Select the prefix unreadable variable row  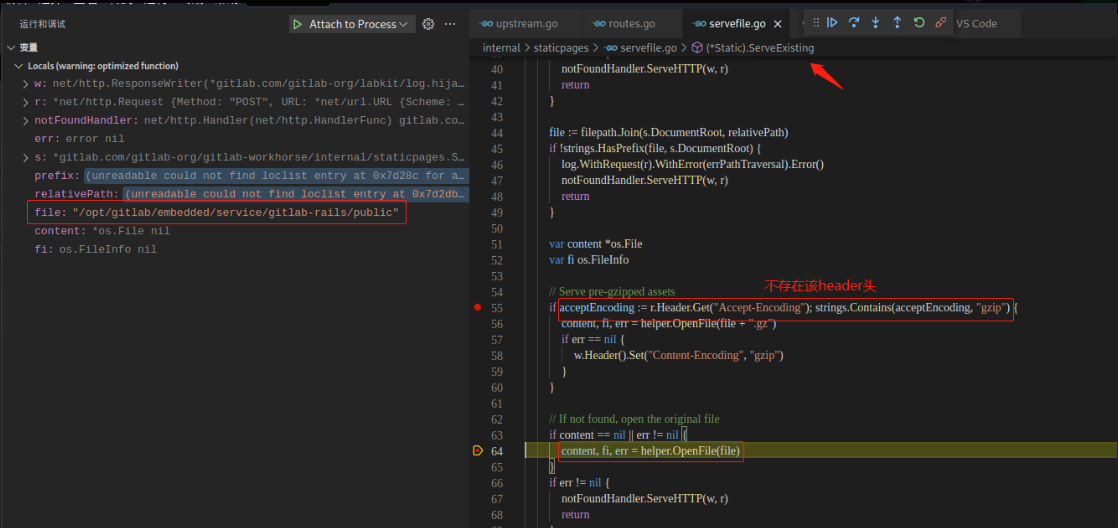[235, 175]
